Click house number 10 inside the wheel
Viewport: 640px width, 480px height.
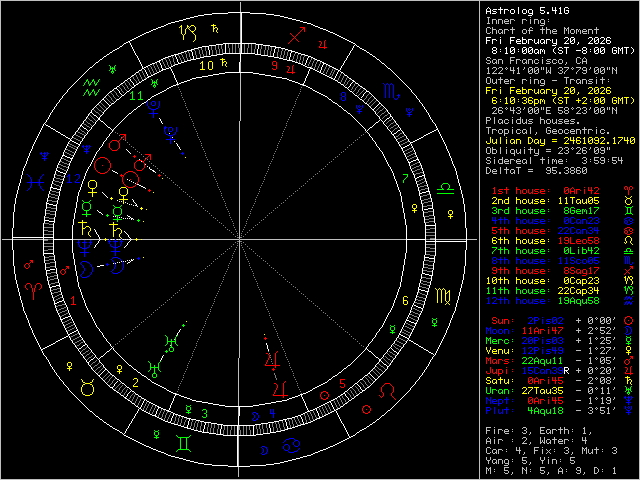(206, 66)
